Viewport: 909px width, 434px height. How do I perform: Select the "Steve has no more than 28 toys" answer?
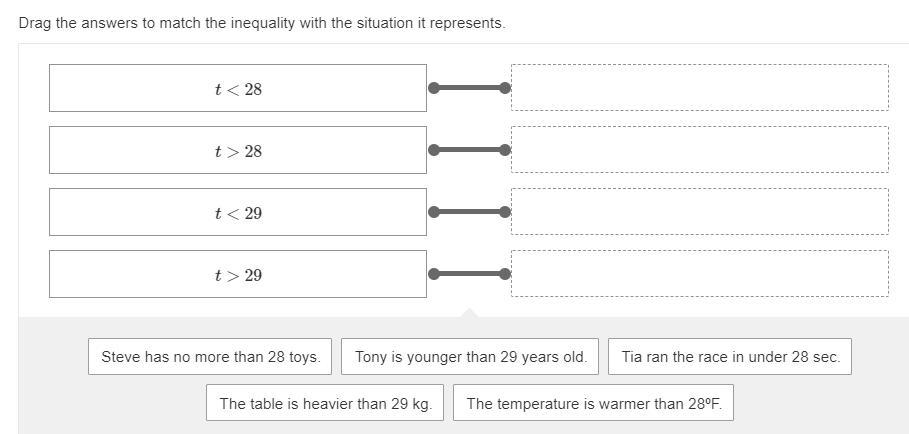pyautogui.click(x=211, y=357)
